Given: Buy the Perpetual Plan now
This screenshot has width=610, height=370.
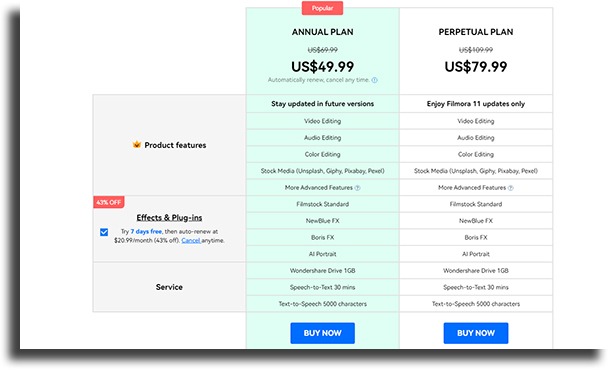Looking at the screenshot, I should [476, 333].
